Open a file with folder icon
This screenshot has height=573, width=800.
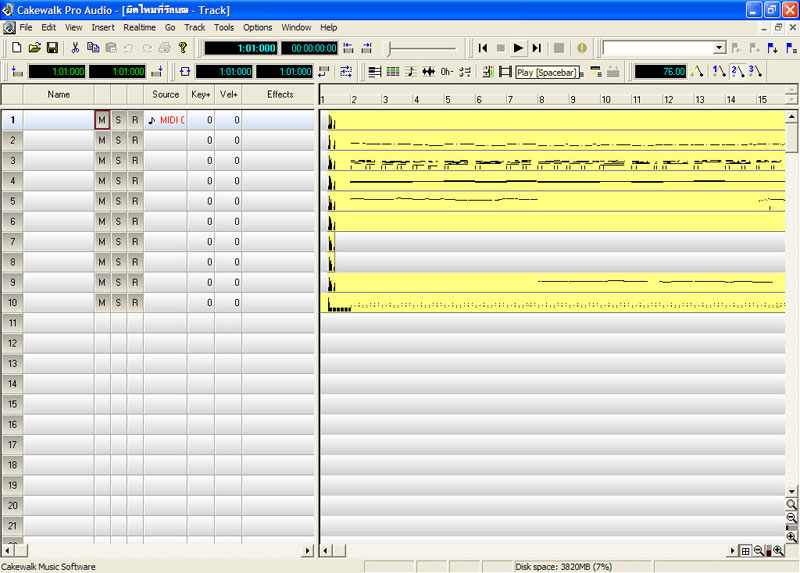click(34, 48)
